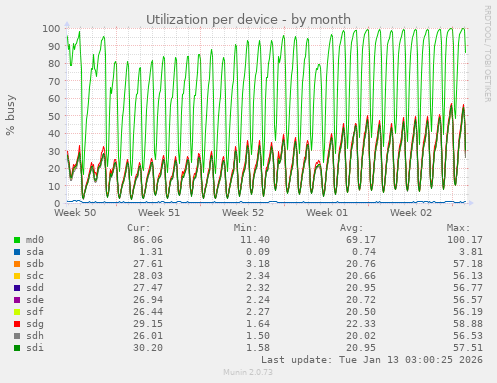Click the 'Week 01' x-axis label

327,213
